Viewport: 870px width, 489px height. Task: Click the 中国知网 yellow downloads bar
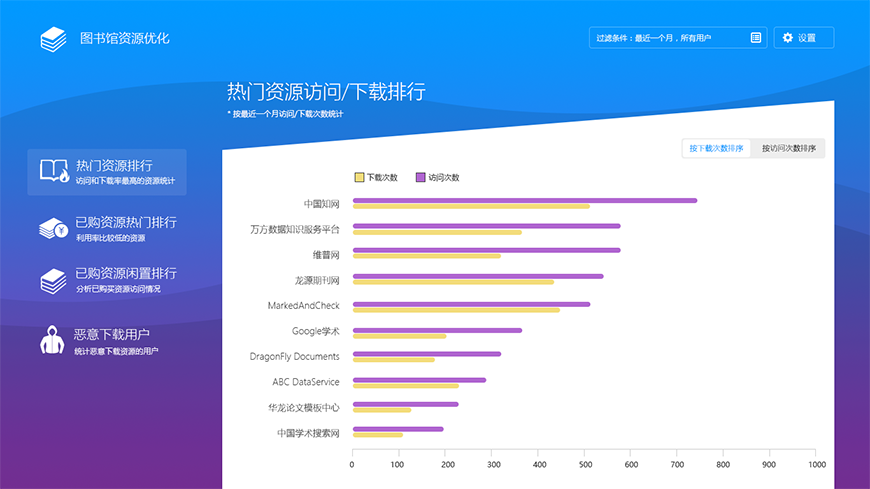point(471,206)
